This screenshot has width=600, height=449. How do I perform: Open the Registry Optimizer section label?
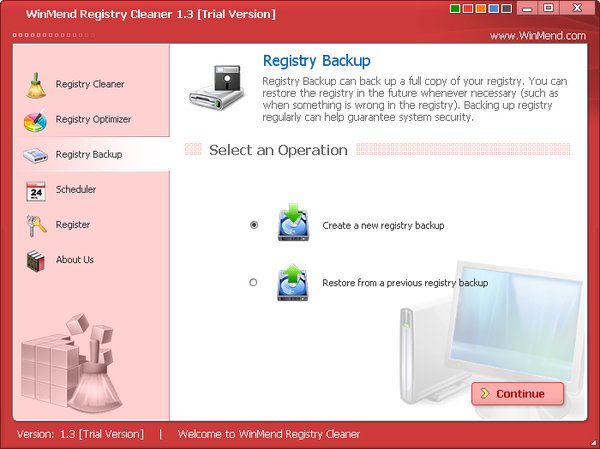point(93,119)
